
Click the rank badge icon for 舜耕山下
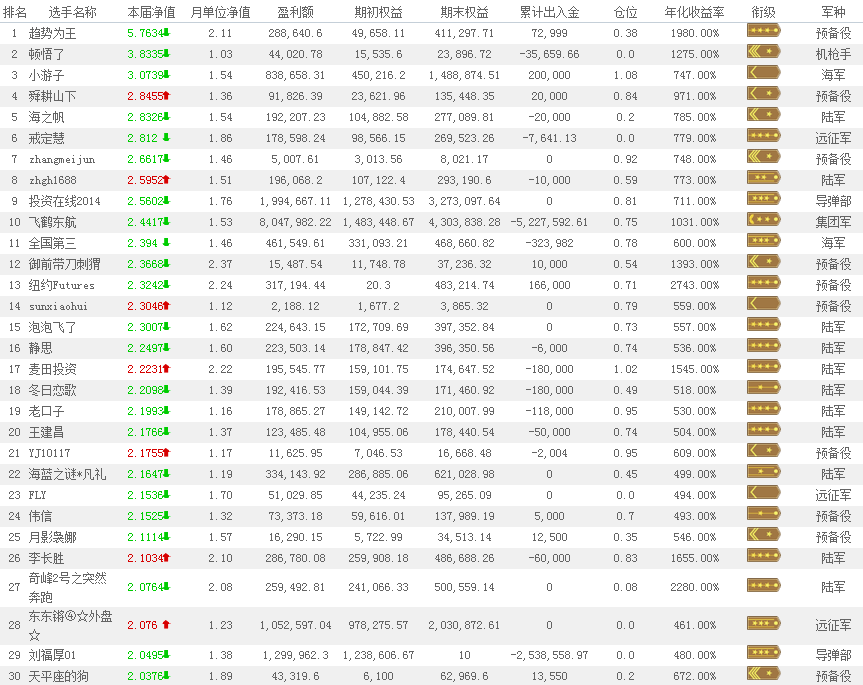tap(763, 94)
